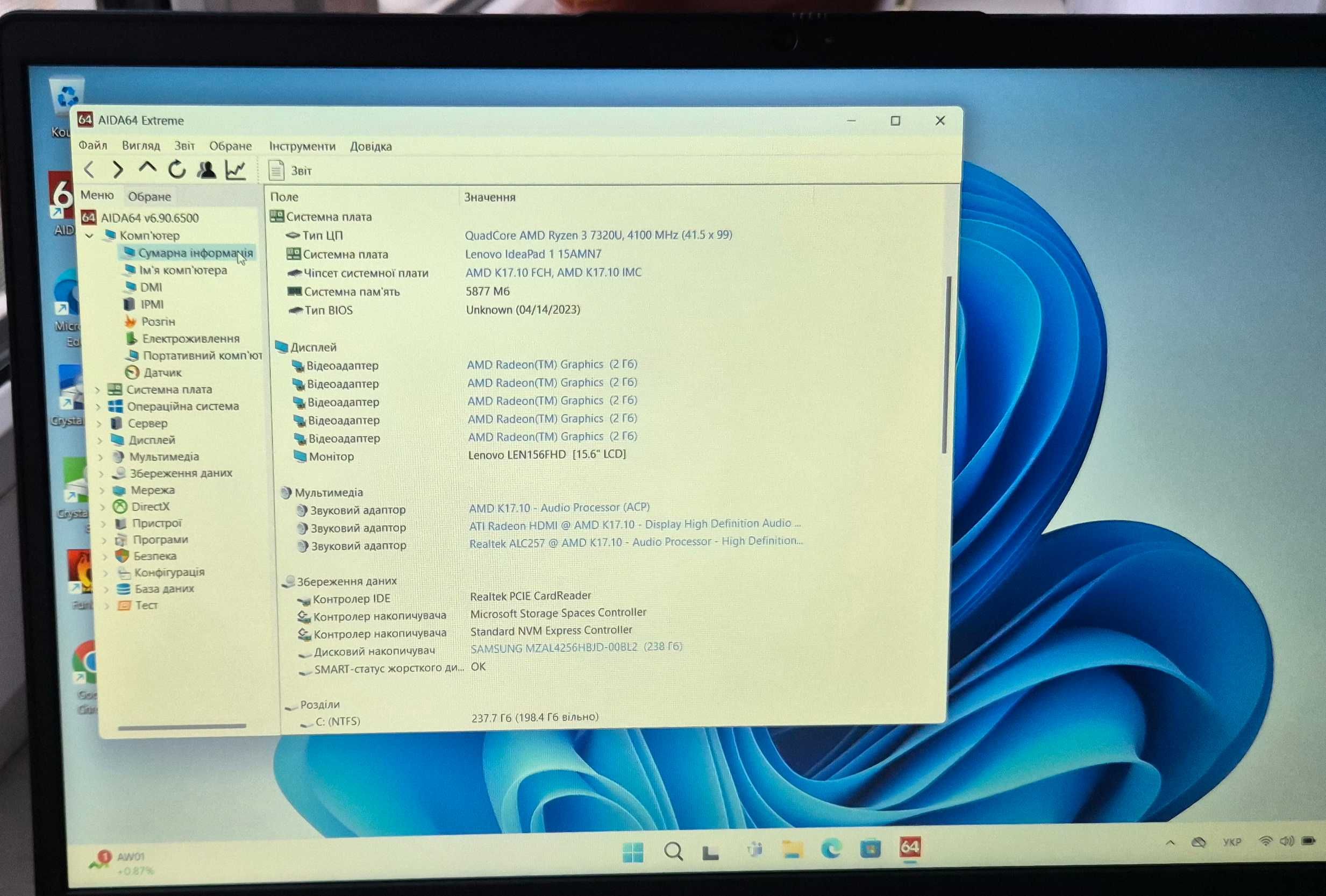The image size is (1326, 896).
Task: Open the Обране menu in menu bar
Action: (230, 146)
